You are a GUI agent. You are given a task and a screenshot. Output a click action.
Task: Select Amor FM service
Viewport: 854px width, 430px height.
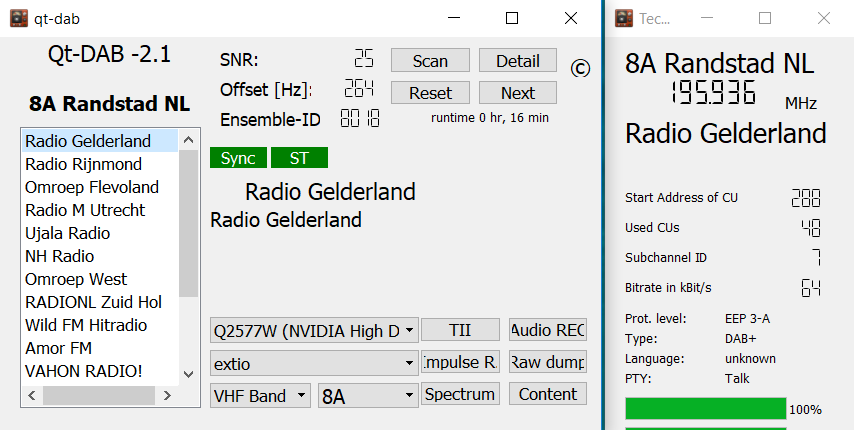click(x=100, y=348)
